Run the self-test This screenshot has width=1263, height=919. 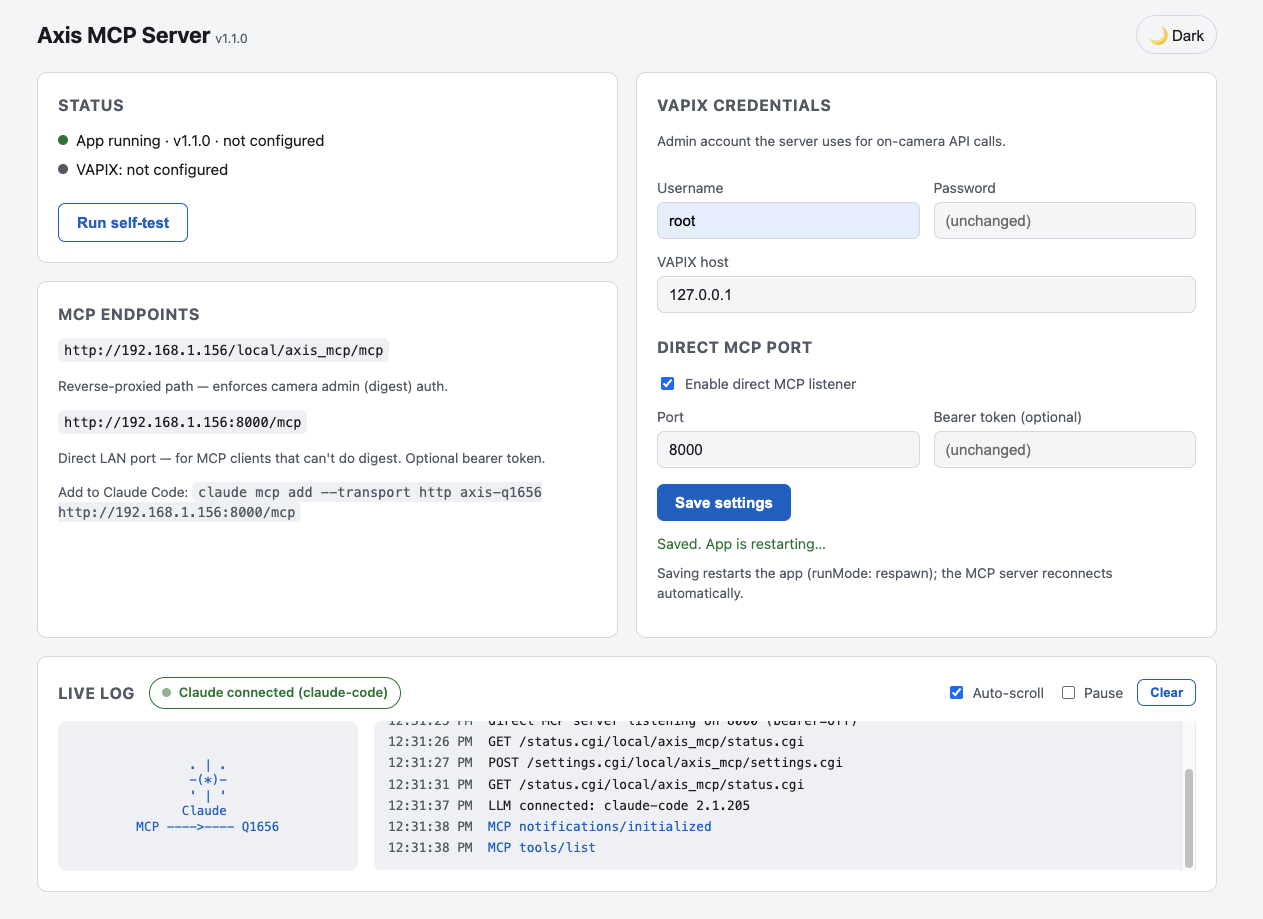tap(123, 223)
